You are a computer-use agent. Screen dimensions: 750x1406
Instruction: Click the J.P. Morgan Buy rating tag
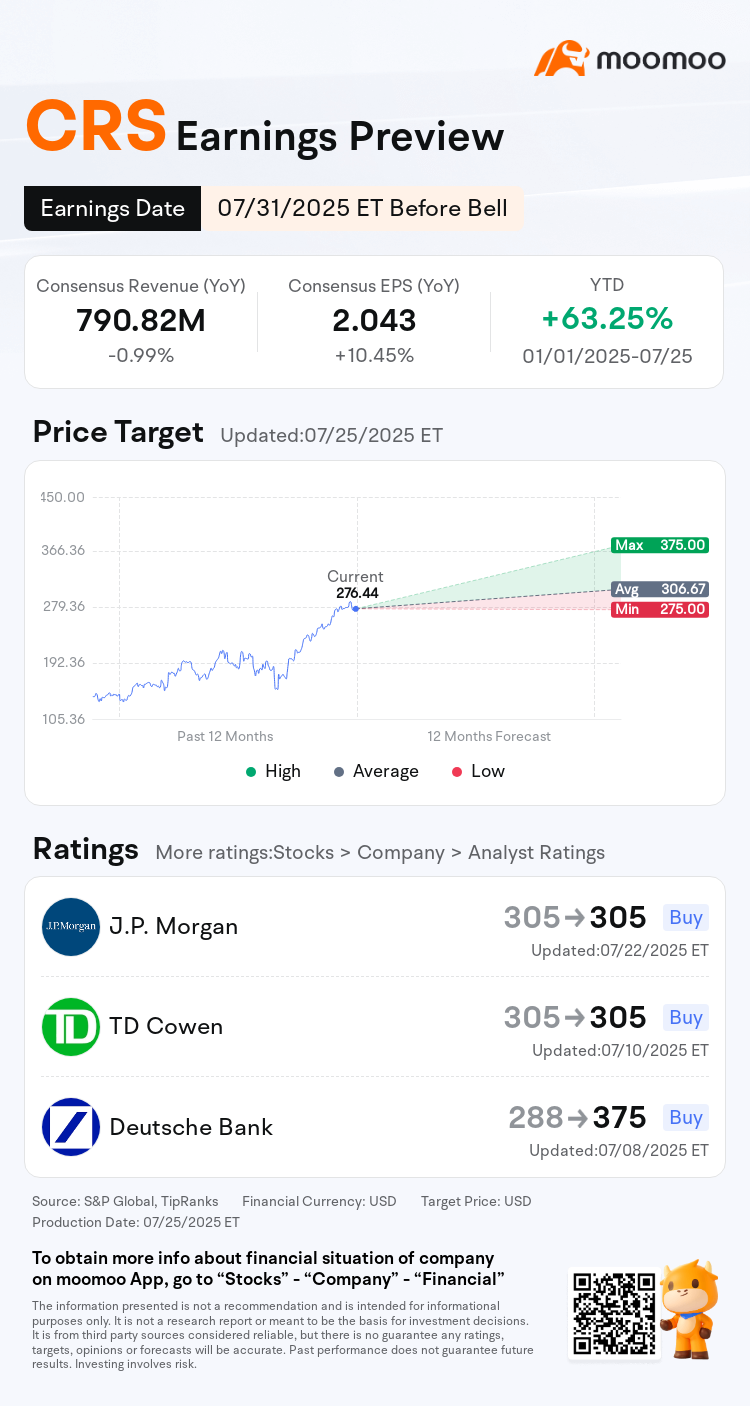pyautogui.click(x=686, y=917)
